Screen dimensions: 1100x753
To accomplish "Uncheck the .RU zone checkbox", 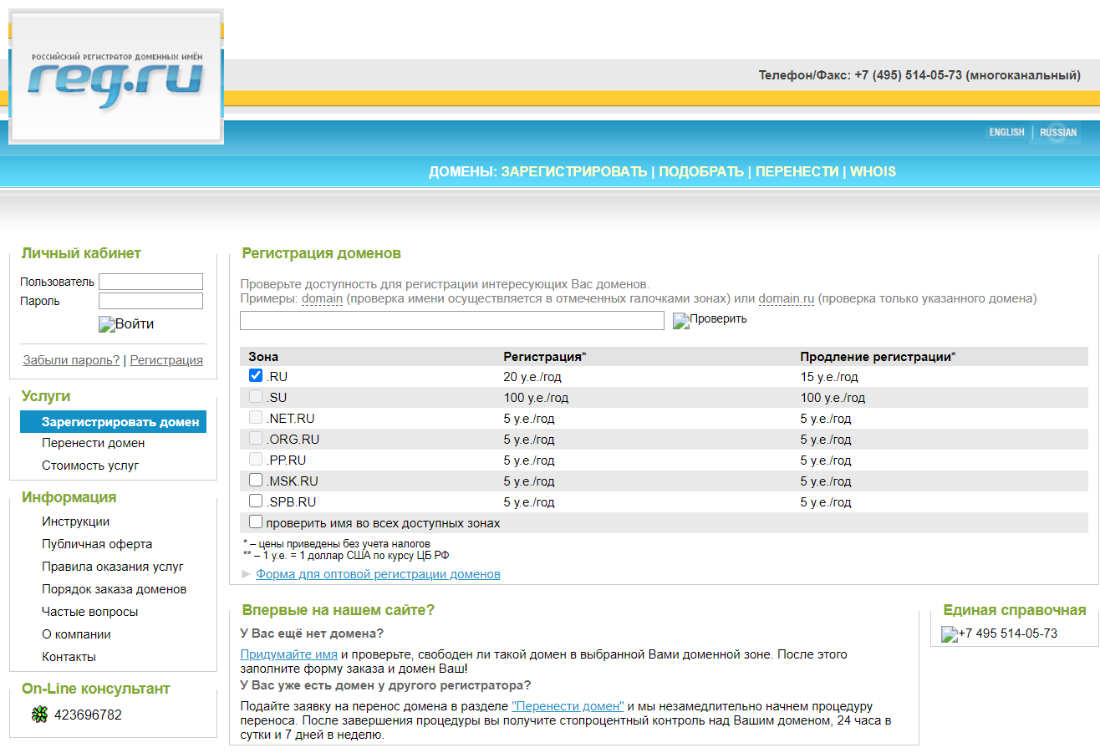I will coord(256,376).
